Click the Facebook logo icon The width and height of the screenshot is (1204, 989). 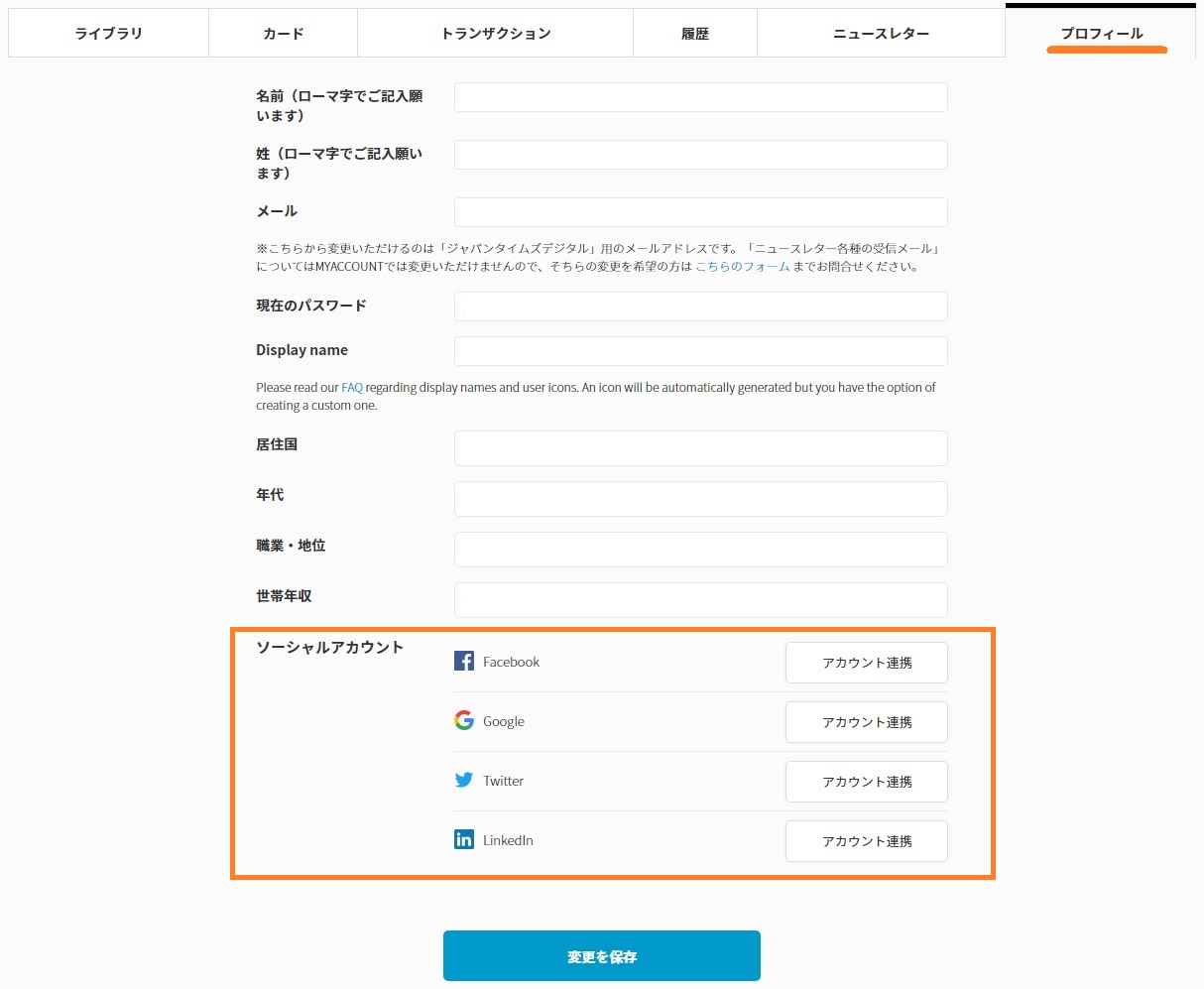[464, 661]
